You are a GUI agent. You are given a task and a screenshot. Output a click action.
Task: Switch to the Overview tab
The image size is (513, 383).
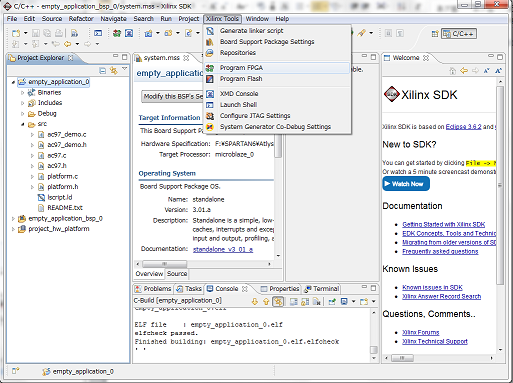pos(149,274)
